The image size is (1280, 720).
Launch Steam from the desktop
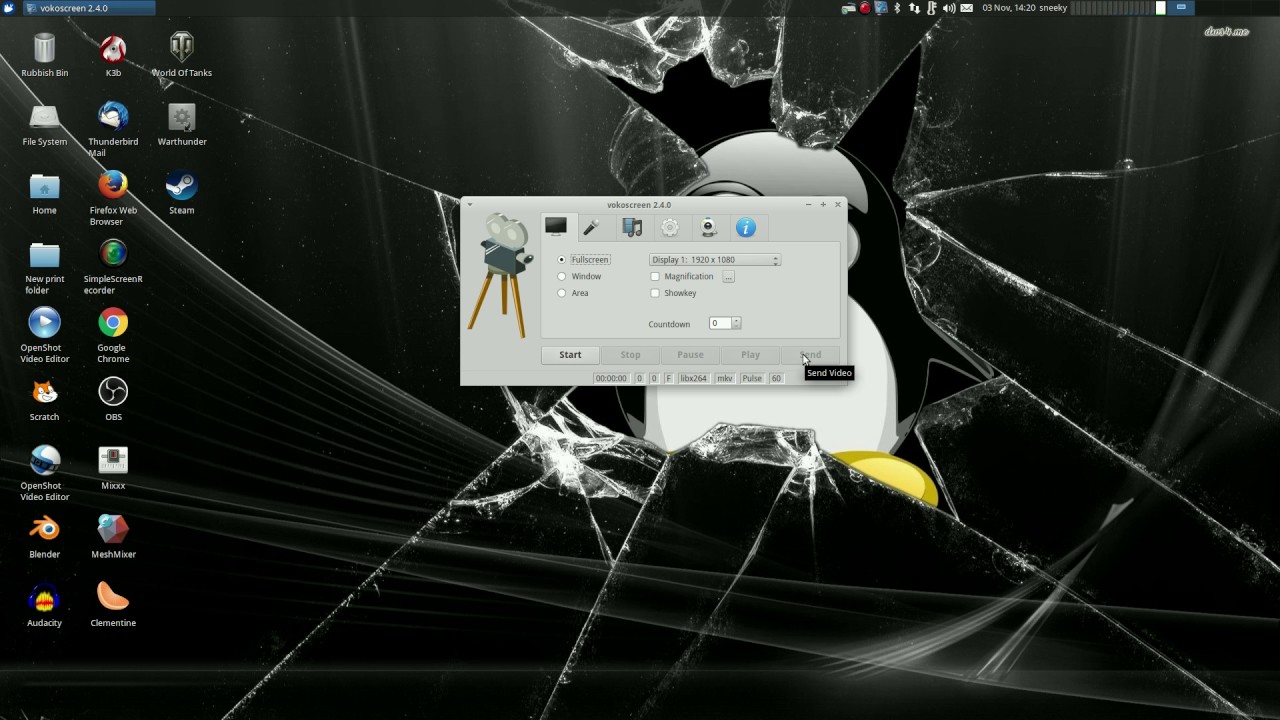(x=181, y=193)
